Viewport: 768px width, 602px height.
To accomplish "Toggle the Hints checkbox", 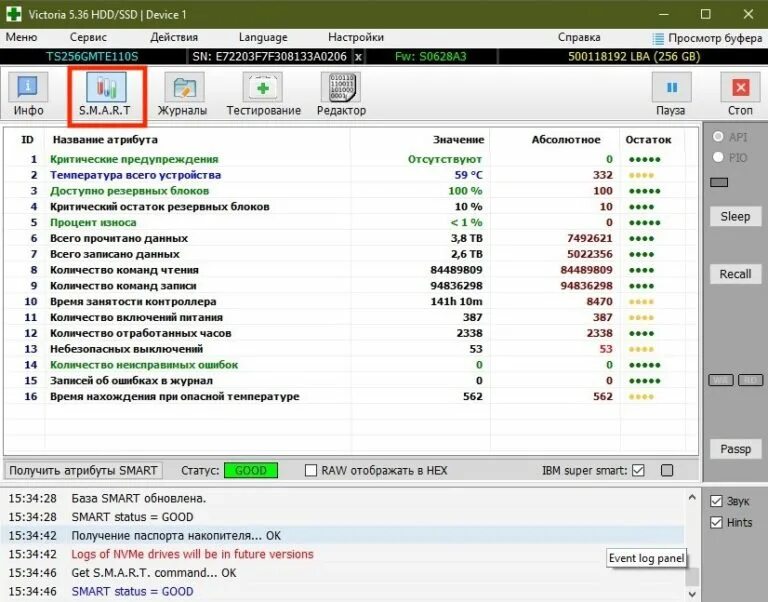I will click(716, 522).
